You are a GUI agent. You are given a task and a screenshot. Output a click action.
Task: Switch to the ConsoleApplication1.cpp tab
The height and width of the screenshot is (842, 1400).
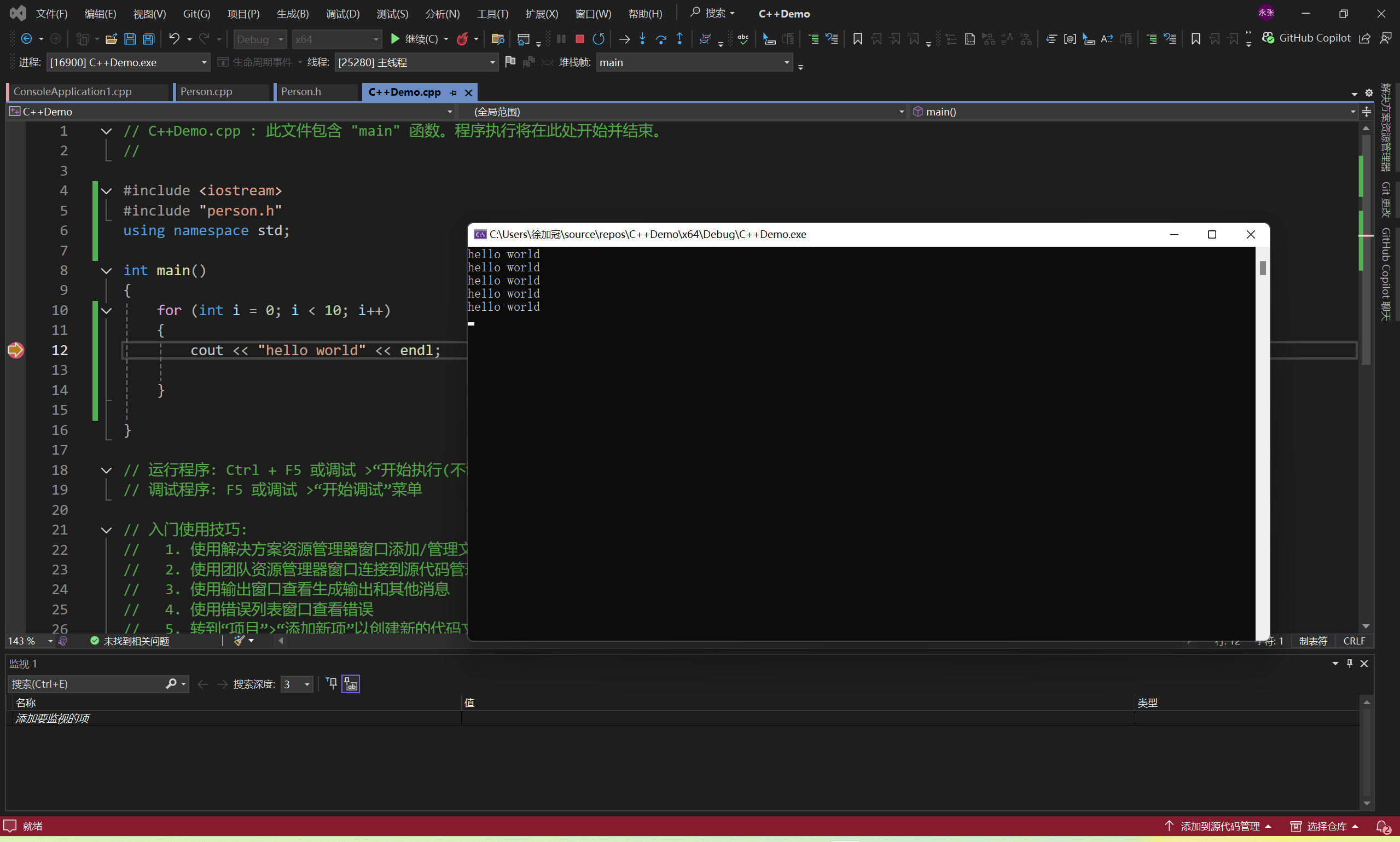72,92
